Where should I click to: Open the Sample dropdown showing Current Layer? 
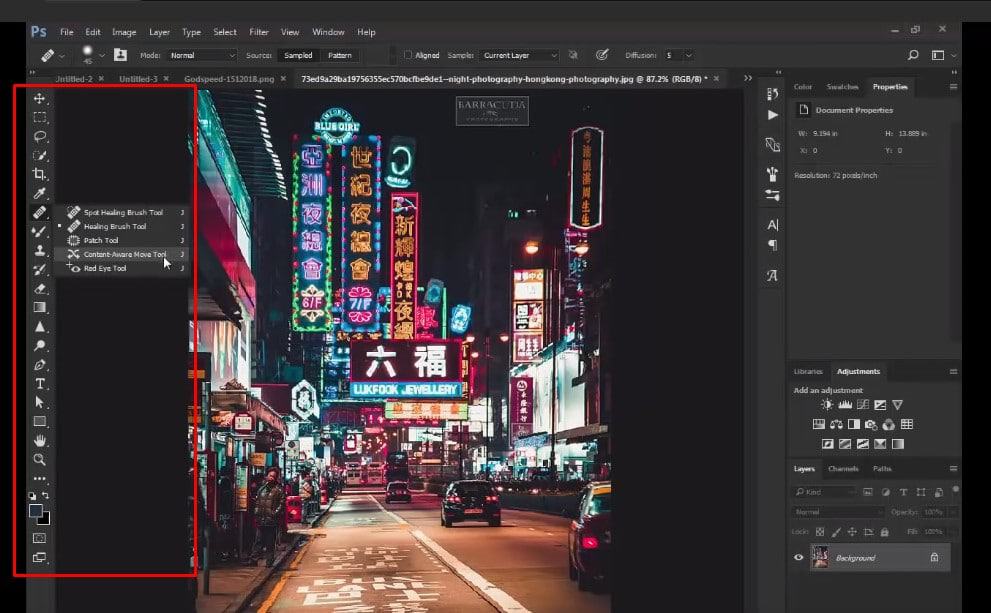tap(519, 56)
